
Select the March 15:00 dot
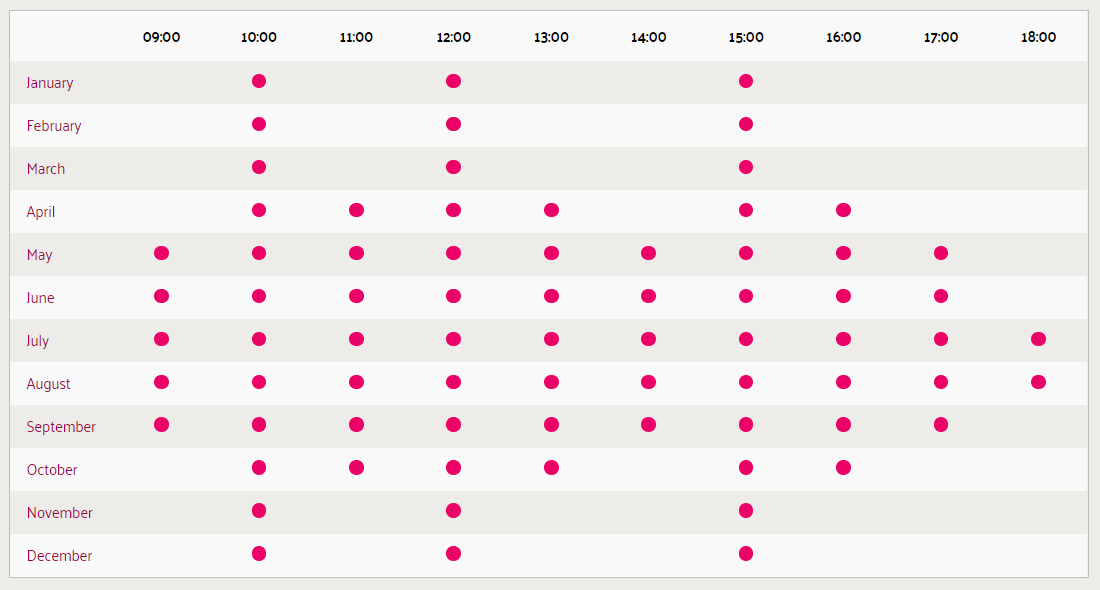pos(746,167)
